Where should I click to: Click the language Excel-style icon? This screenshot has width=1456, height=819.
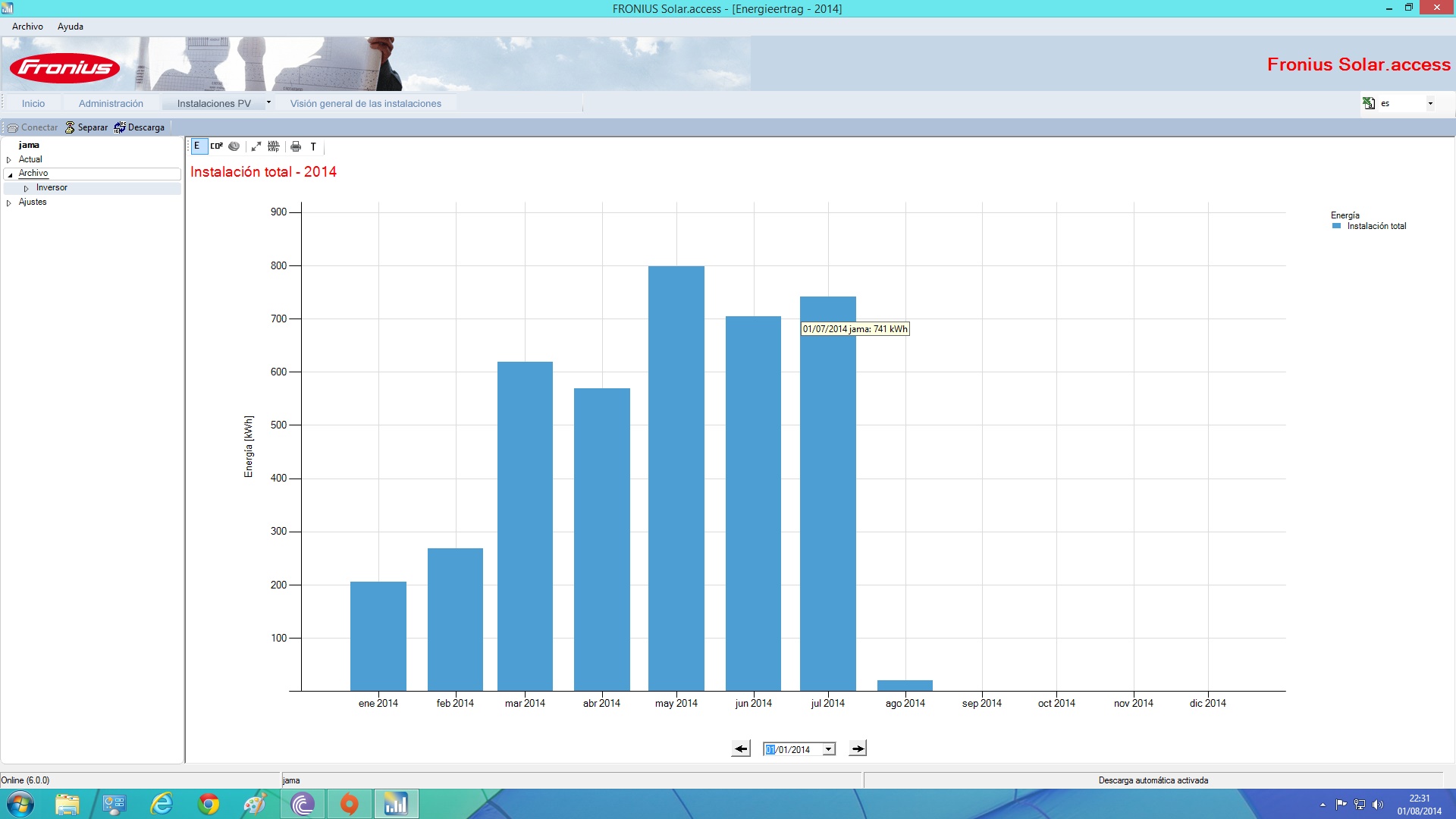(1369, 103)
